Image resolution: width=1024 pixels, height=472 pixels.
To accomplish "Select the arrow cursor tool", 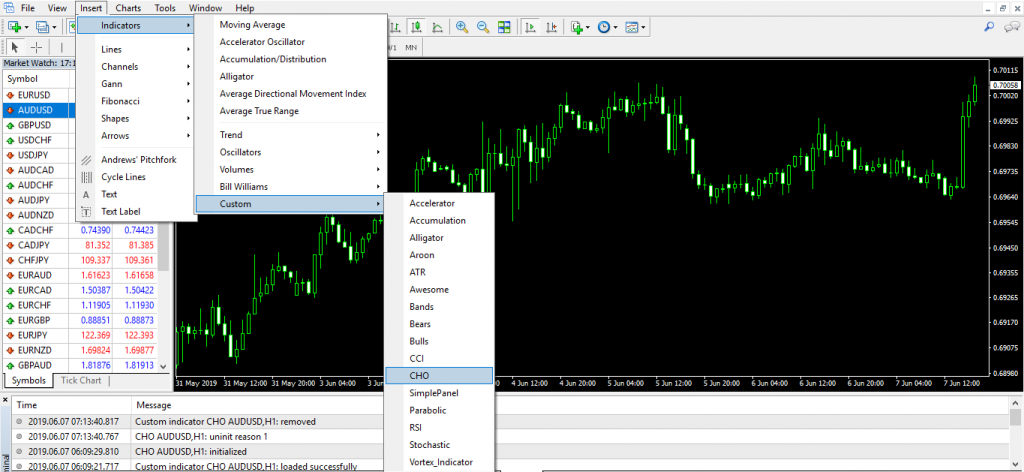I will [15, 47].
